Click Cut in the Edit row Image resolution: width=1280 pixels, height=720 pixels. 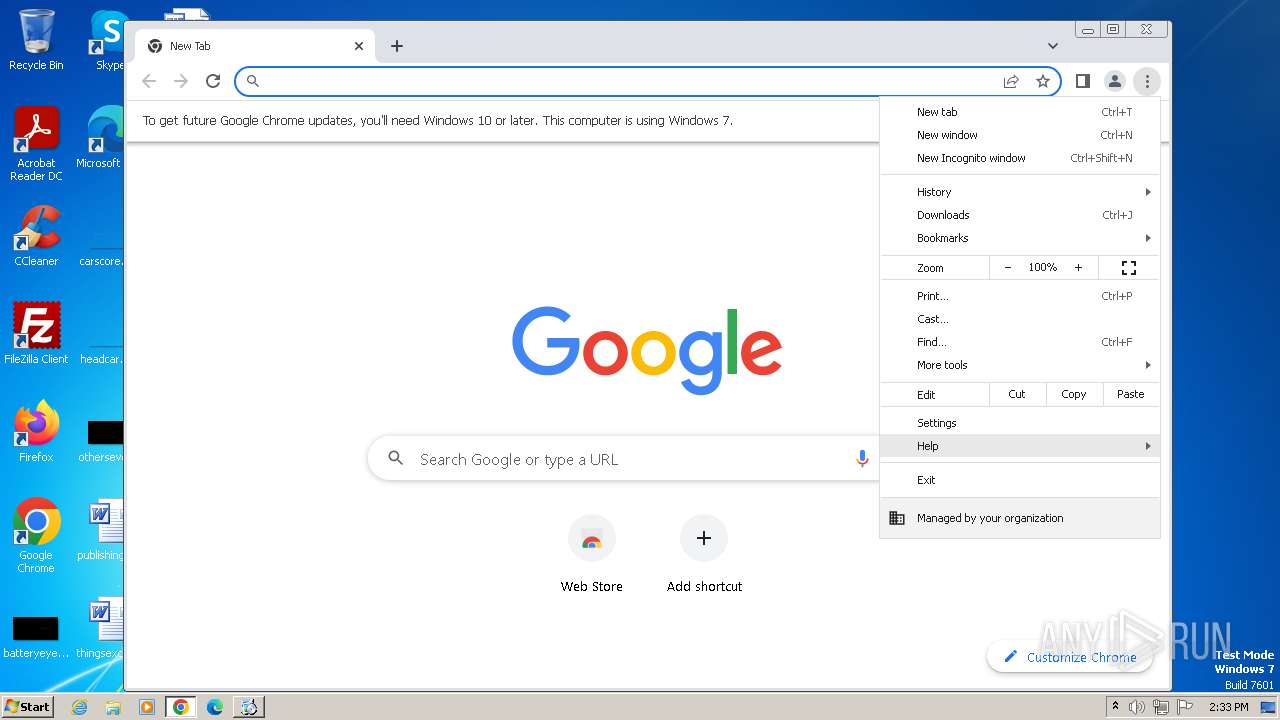pyautogui.click(x=1017, y=394)
